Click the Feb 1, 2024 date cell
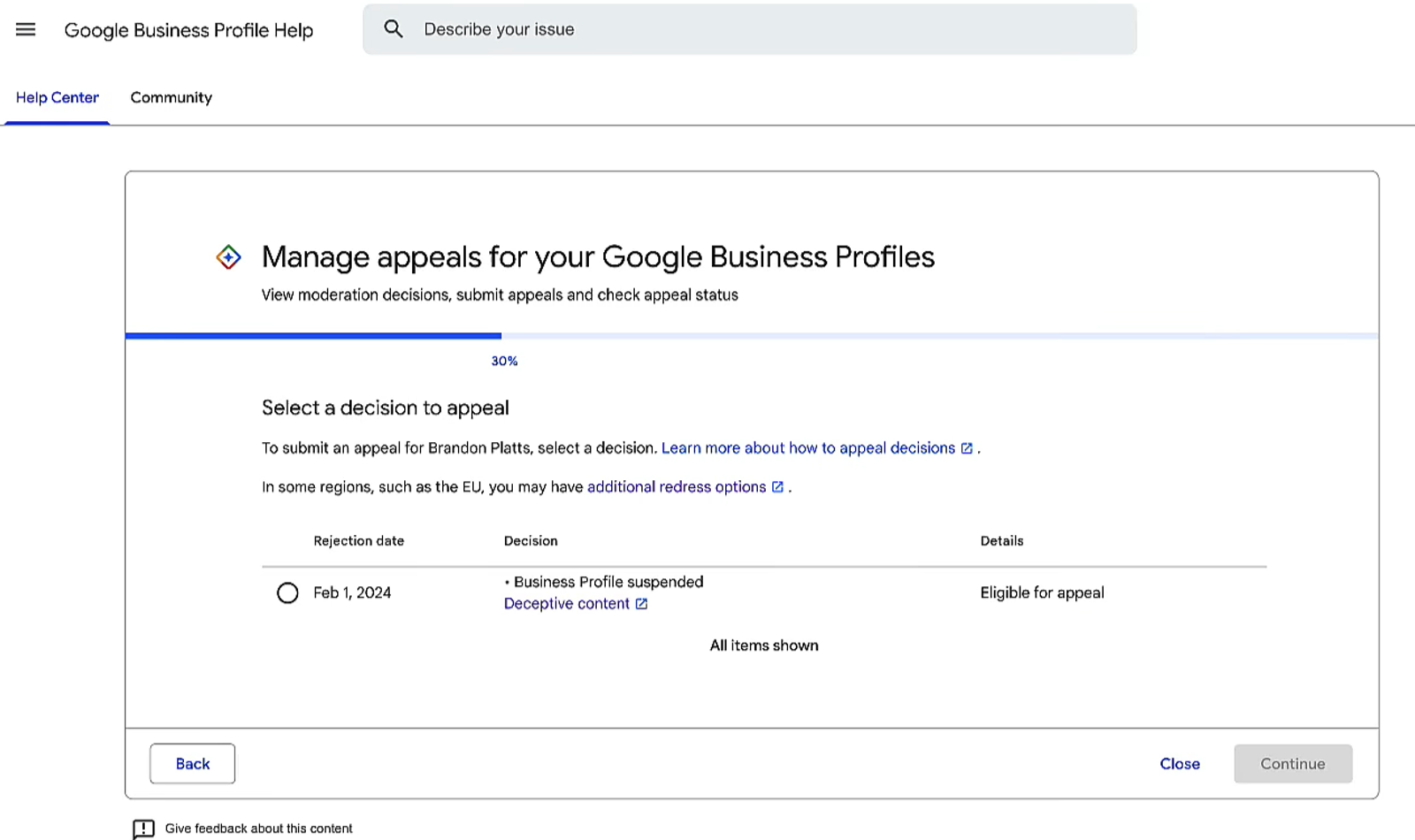This screenshot has height=840, width=1415. point(352,592)
